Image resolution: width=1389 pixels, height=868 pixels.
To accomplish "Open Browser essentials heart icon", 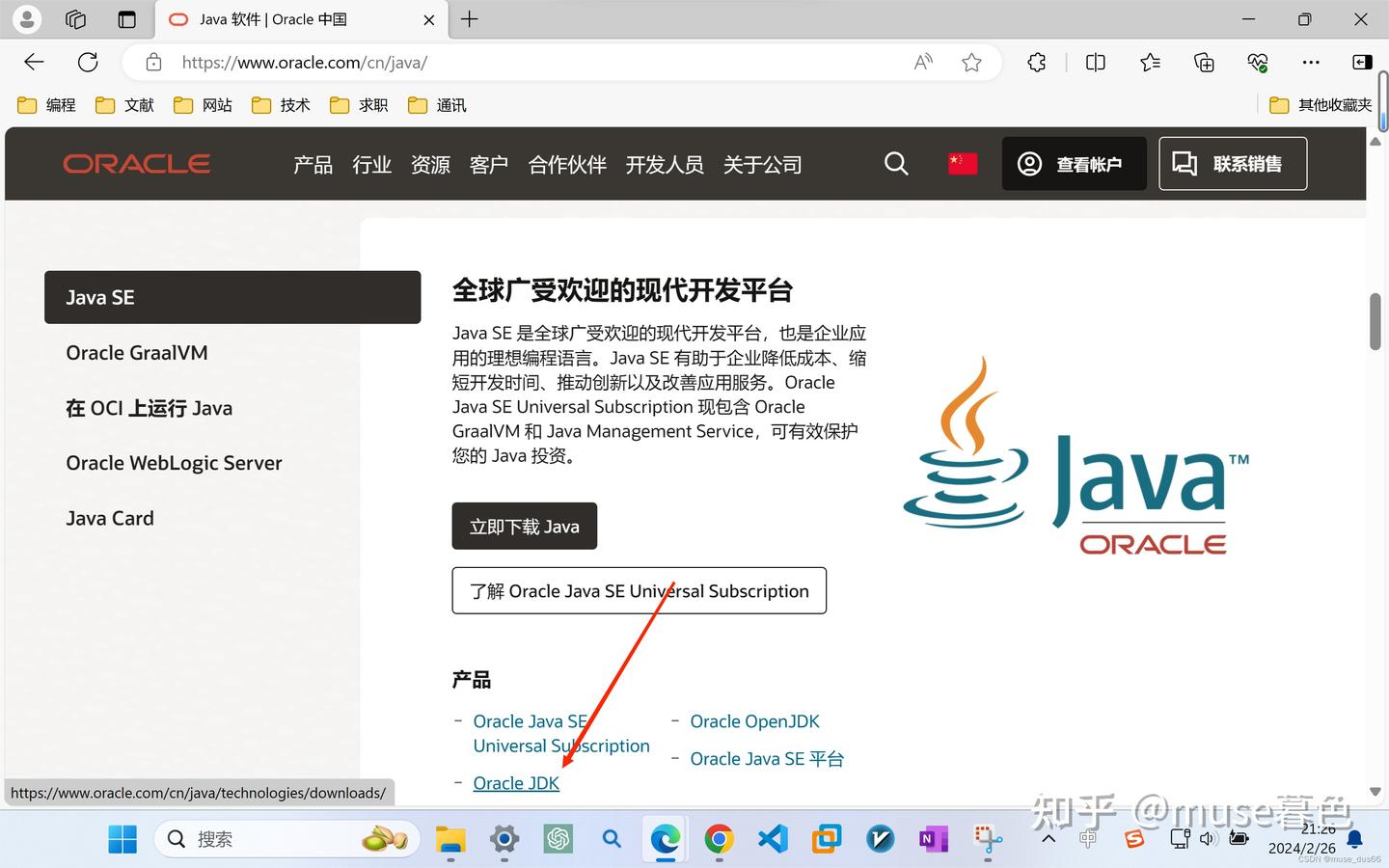I will (1257, 62).
